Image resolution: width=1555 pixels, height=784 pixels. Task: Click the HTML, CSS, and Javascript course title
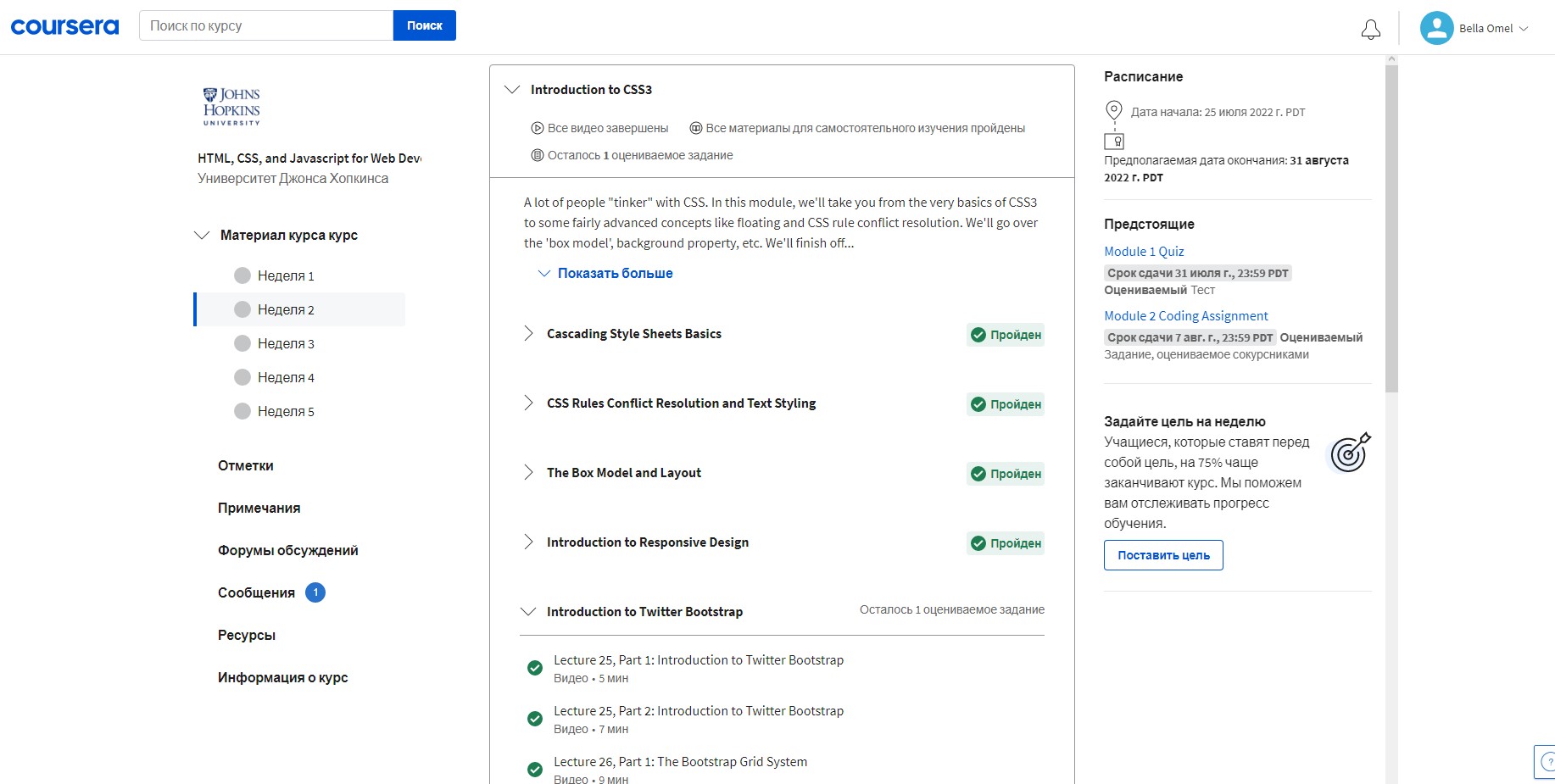point(309,158)
